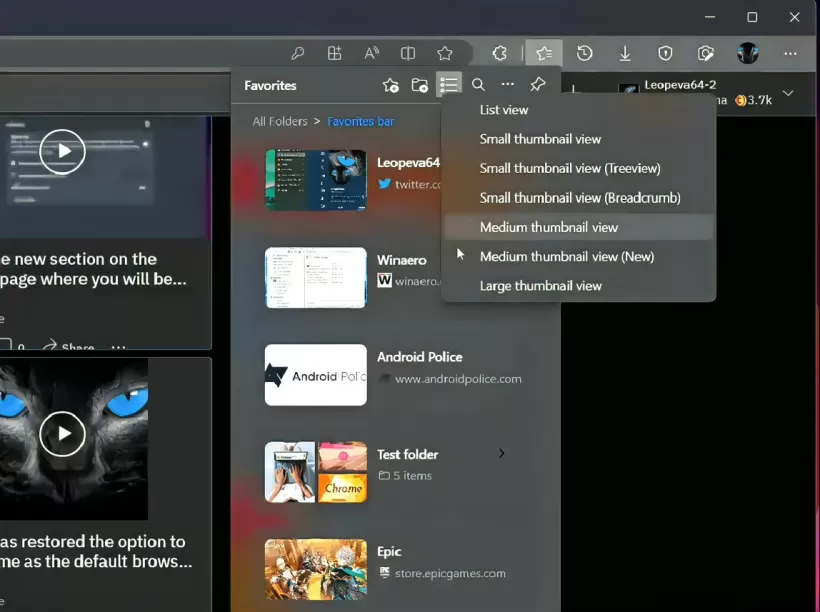Open the apps grid icon in toolbar
This screenshot has height=612, width=820.
334,53
